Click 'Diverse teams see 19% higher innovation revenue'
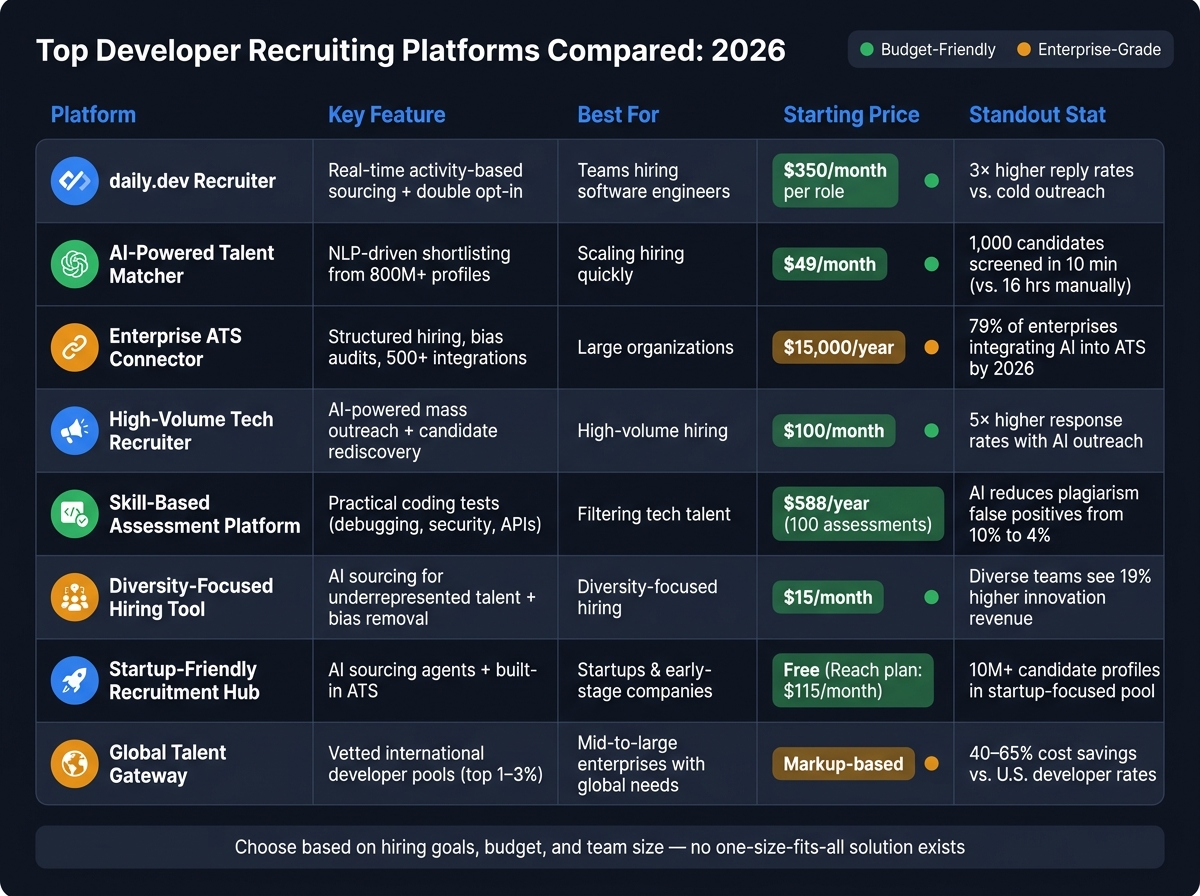1200x896 pixels. [x=1060, y=597]
